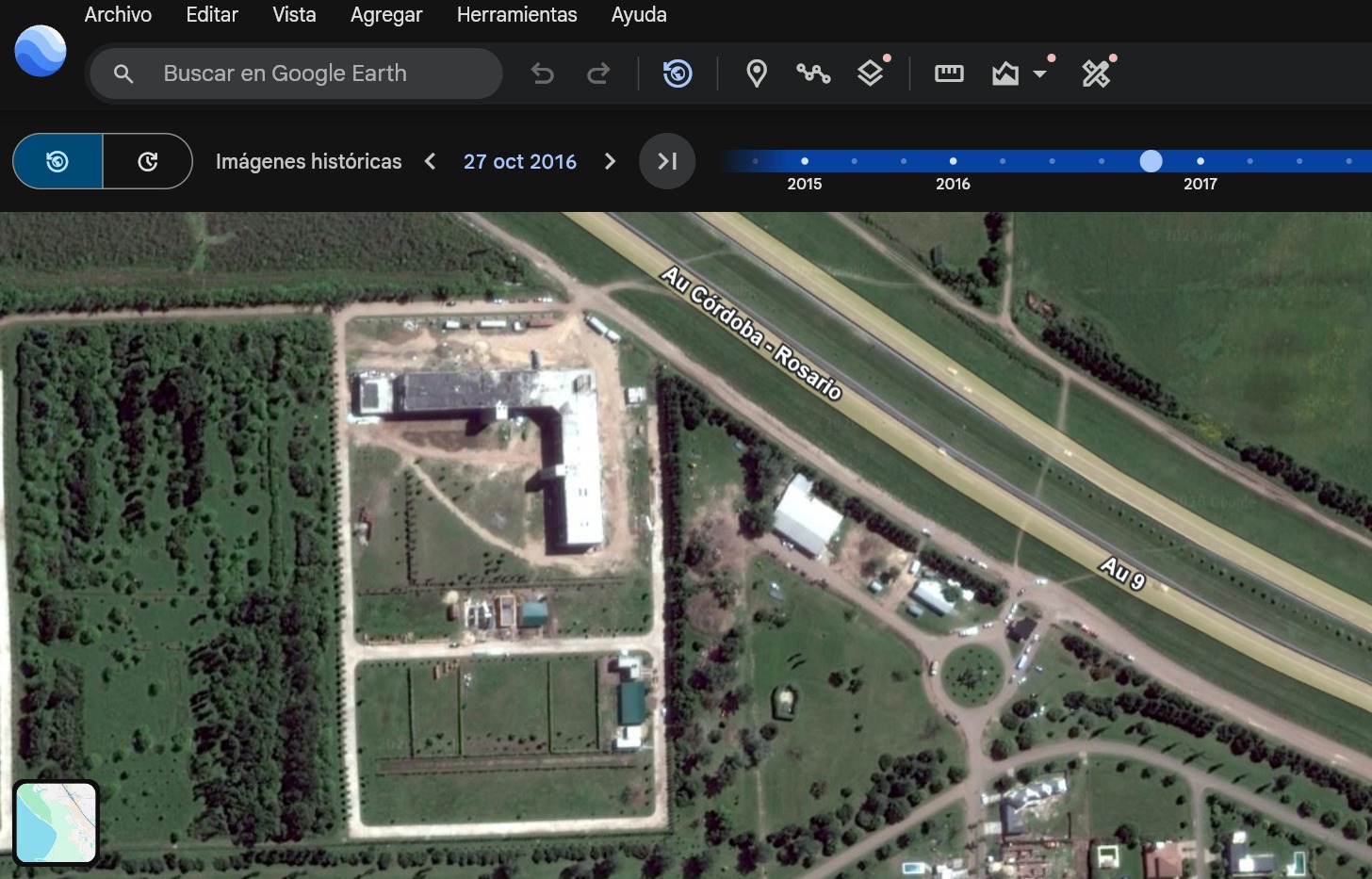Click the Imágenes históricas label
This screenshot has width=1372, height=879.
tap(308, 161)
